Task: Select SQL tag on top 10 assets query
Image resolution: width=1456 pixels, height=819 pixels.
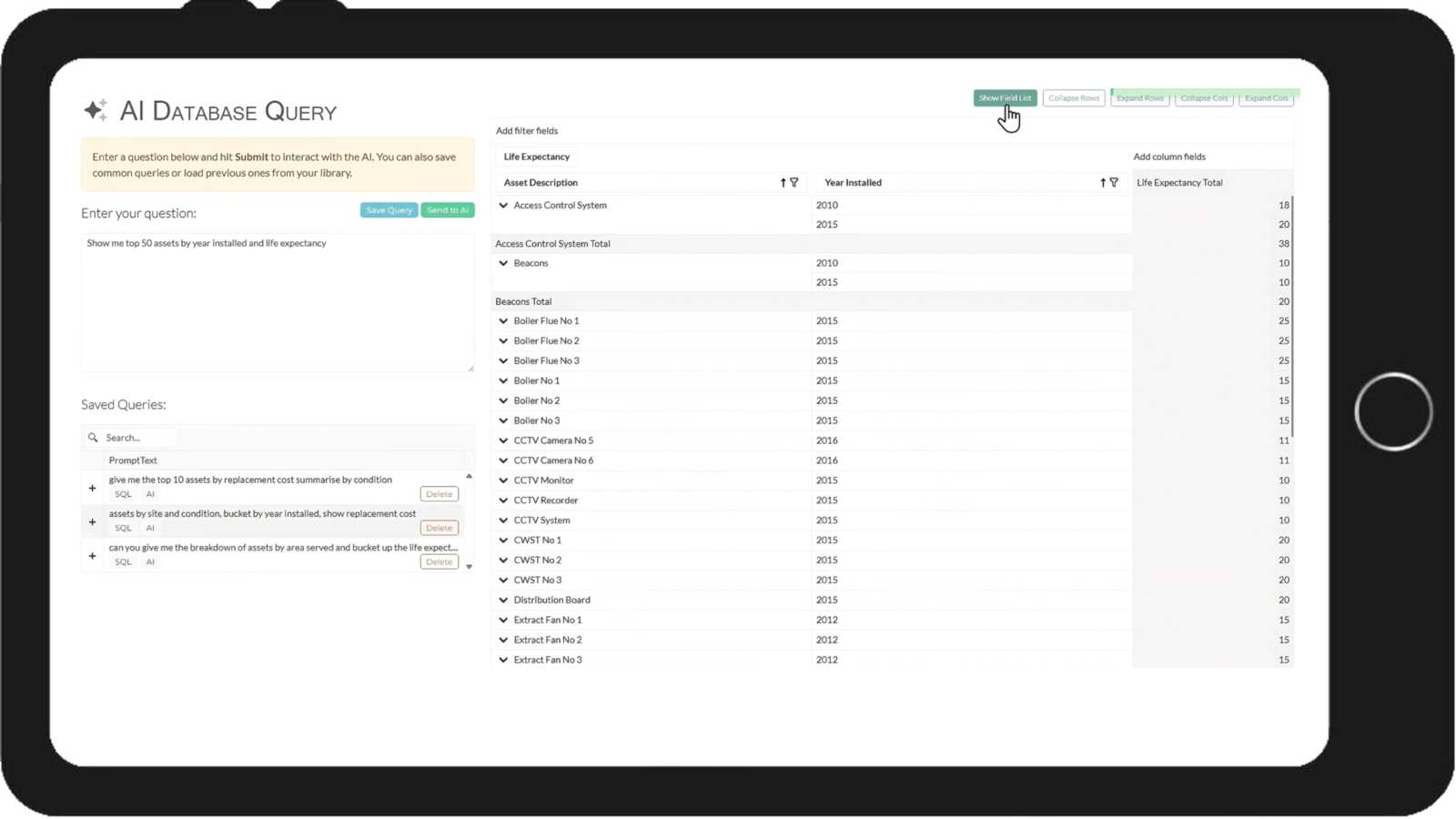Action: (123, 494)
